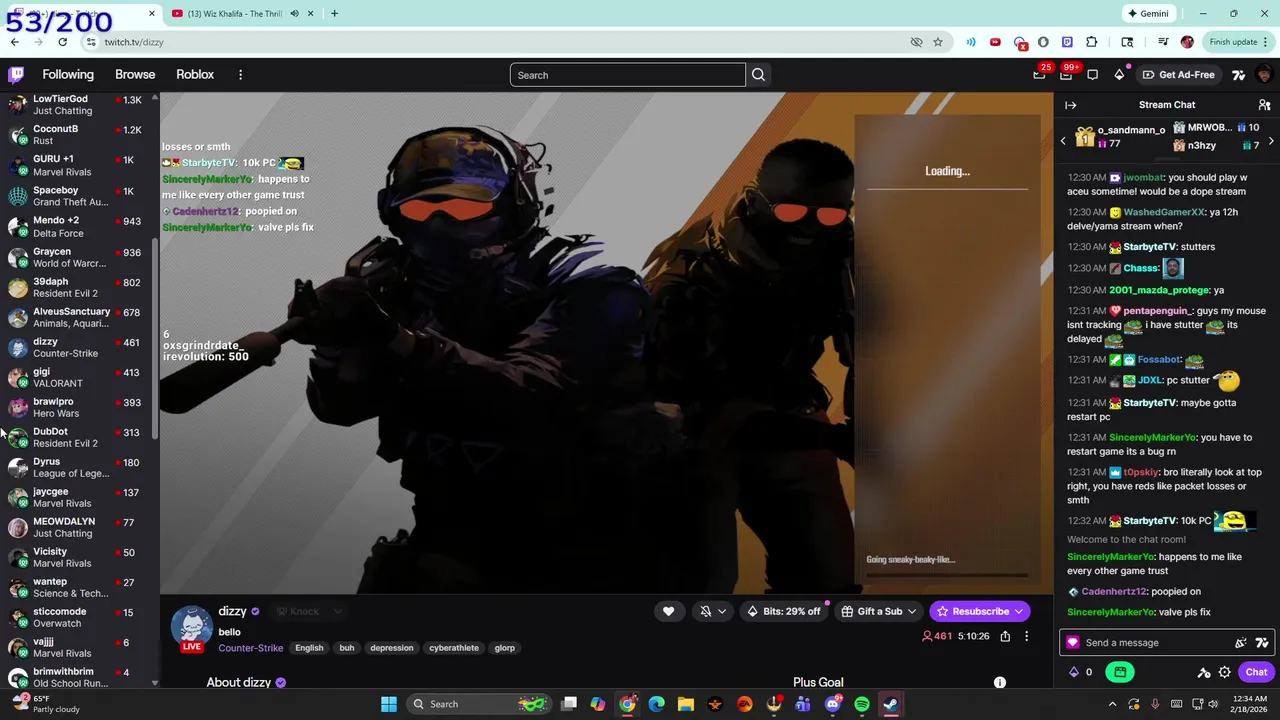Open Chrome media control icon
Image resolution: width=1280 pixels, height=720 pixels.
(1163, 42)
